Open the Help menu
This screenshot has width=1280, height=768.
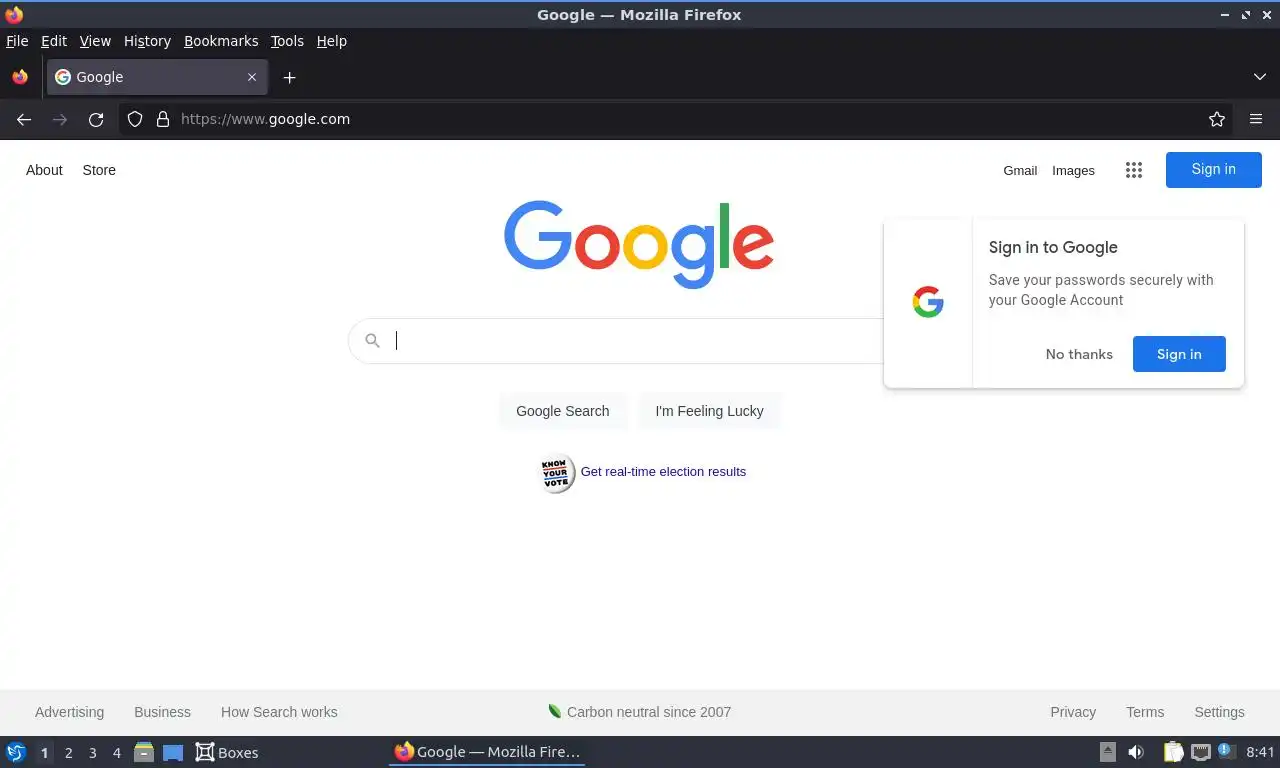332,41
